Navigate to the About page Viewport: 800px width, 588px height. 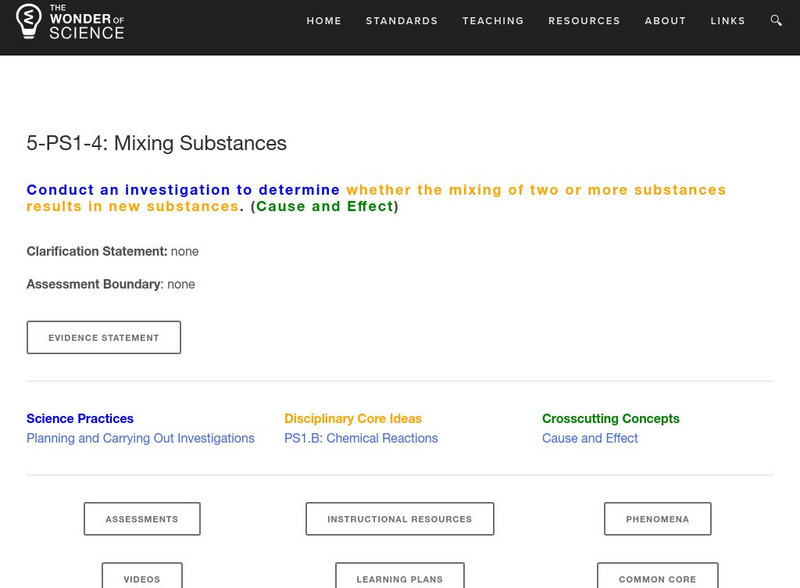[665, 21]
